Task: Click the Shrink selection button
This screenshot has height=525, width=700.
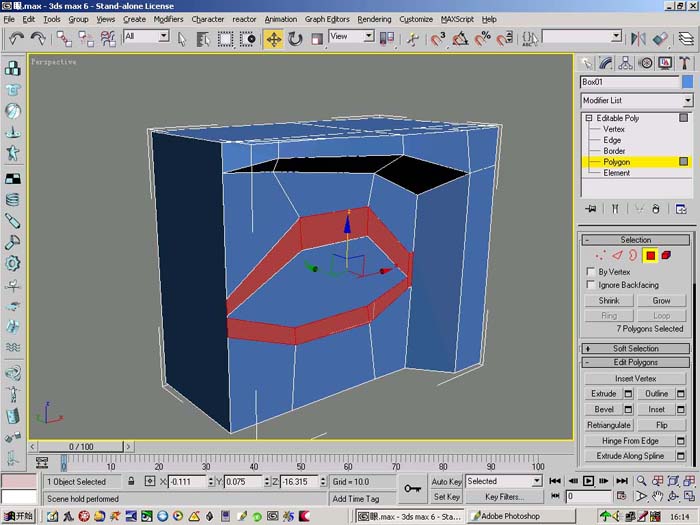Action: [x=609, y=301]
